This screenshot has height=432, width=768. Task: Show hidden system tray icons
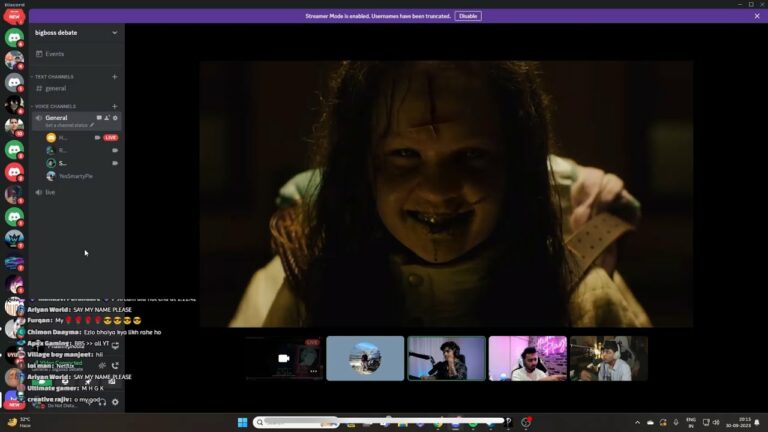coord(637,422)
